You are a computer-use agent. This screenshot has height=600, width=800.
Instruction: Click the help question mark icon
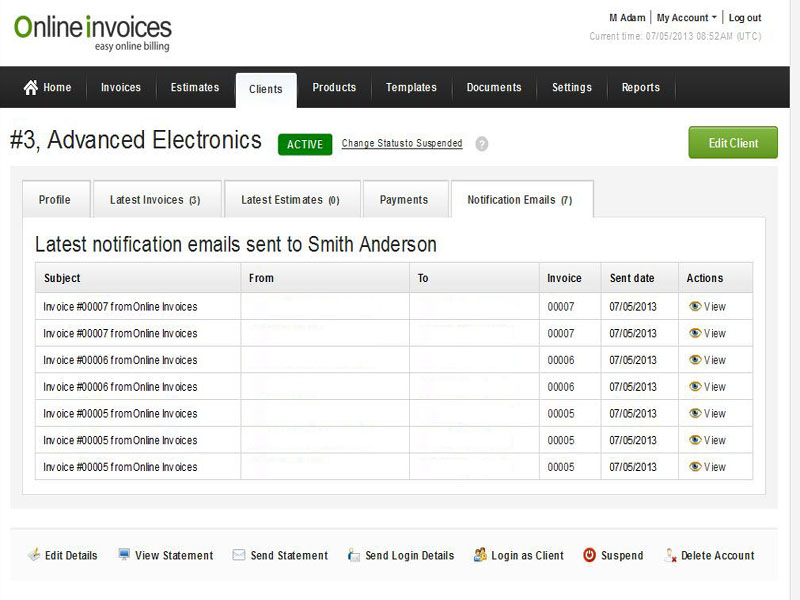click(x=482, y=144)
